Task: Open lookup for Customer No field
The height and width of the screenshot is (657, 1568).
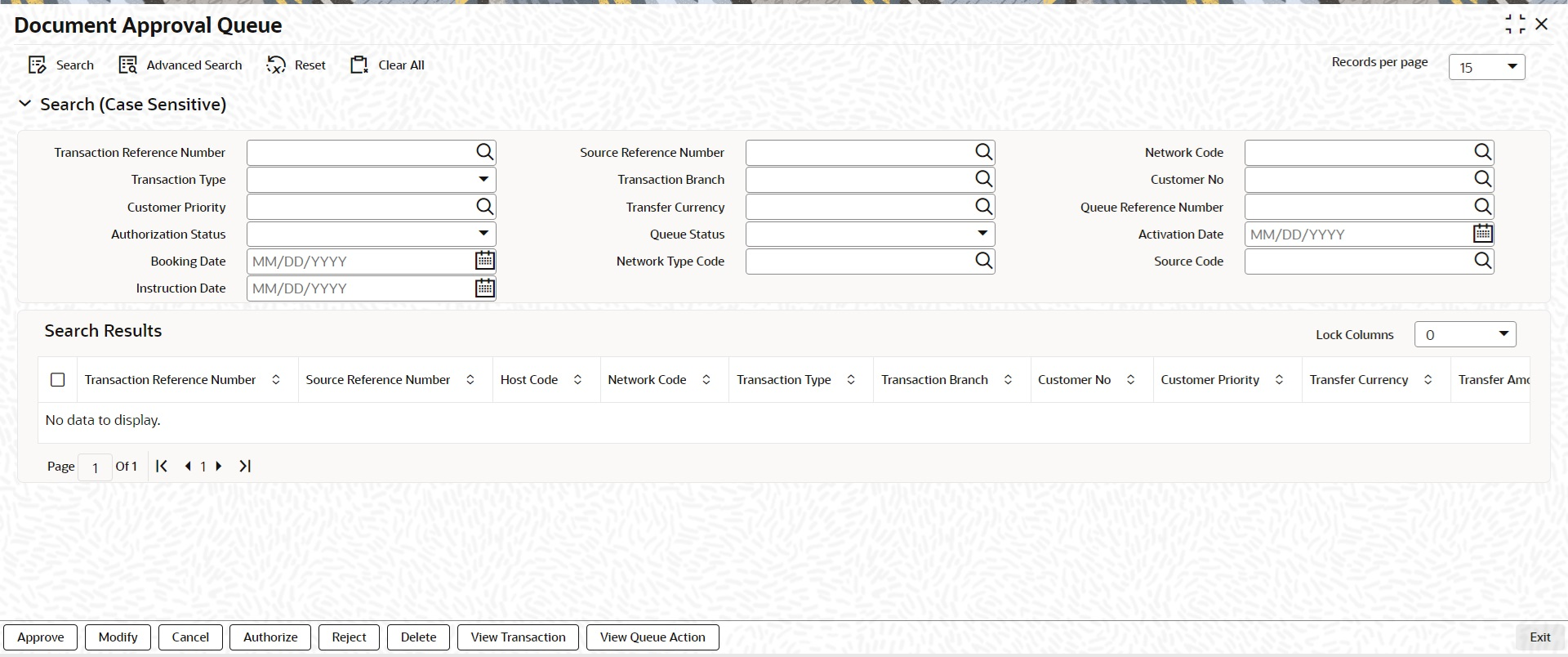Action: pos(1483,179)
